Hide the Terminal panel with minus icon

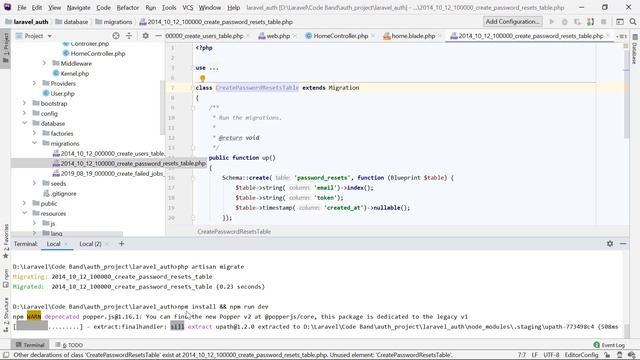pos(623,243)
